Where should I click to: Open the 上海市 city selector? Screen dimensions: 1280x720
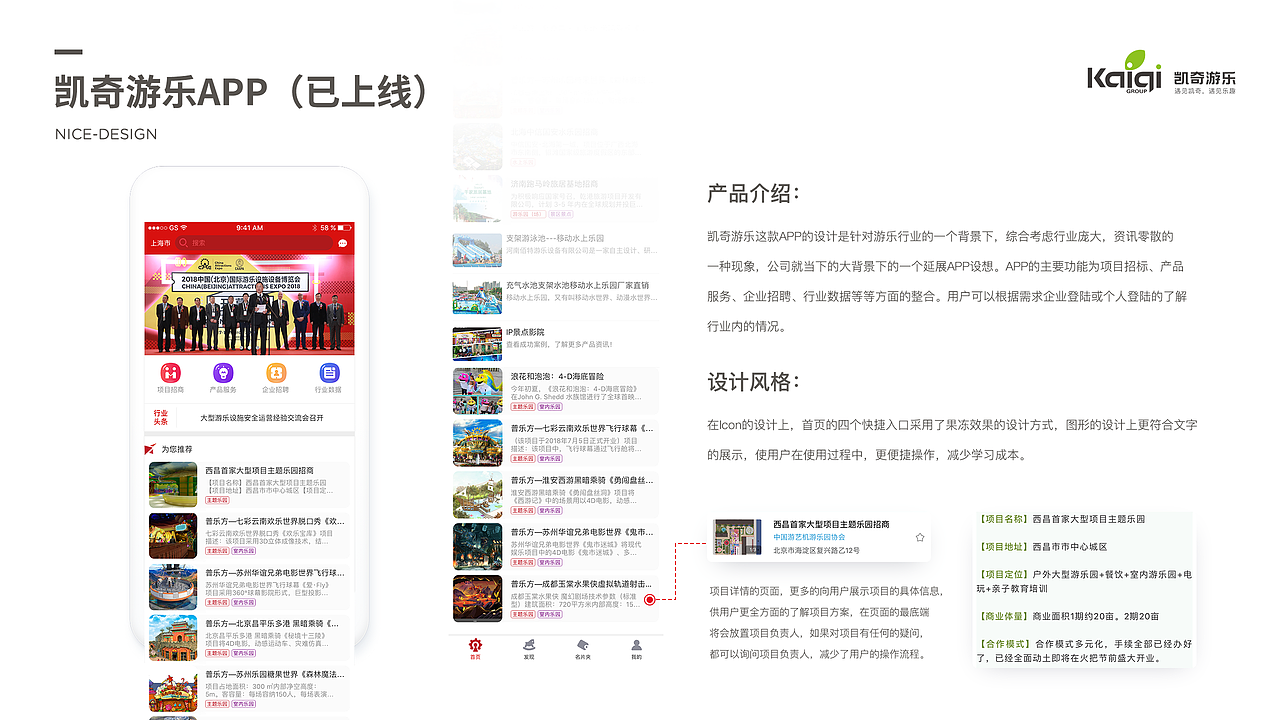pyautogui.click(x=158, y=243)
